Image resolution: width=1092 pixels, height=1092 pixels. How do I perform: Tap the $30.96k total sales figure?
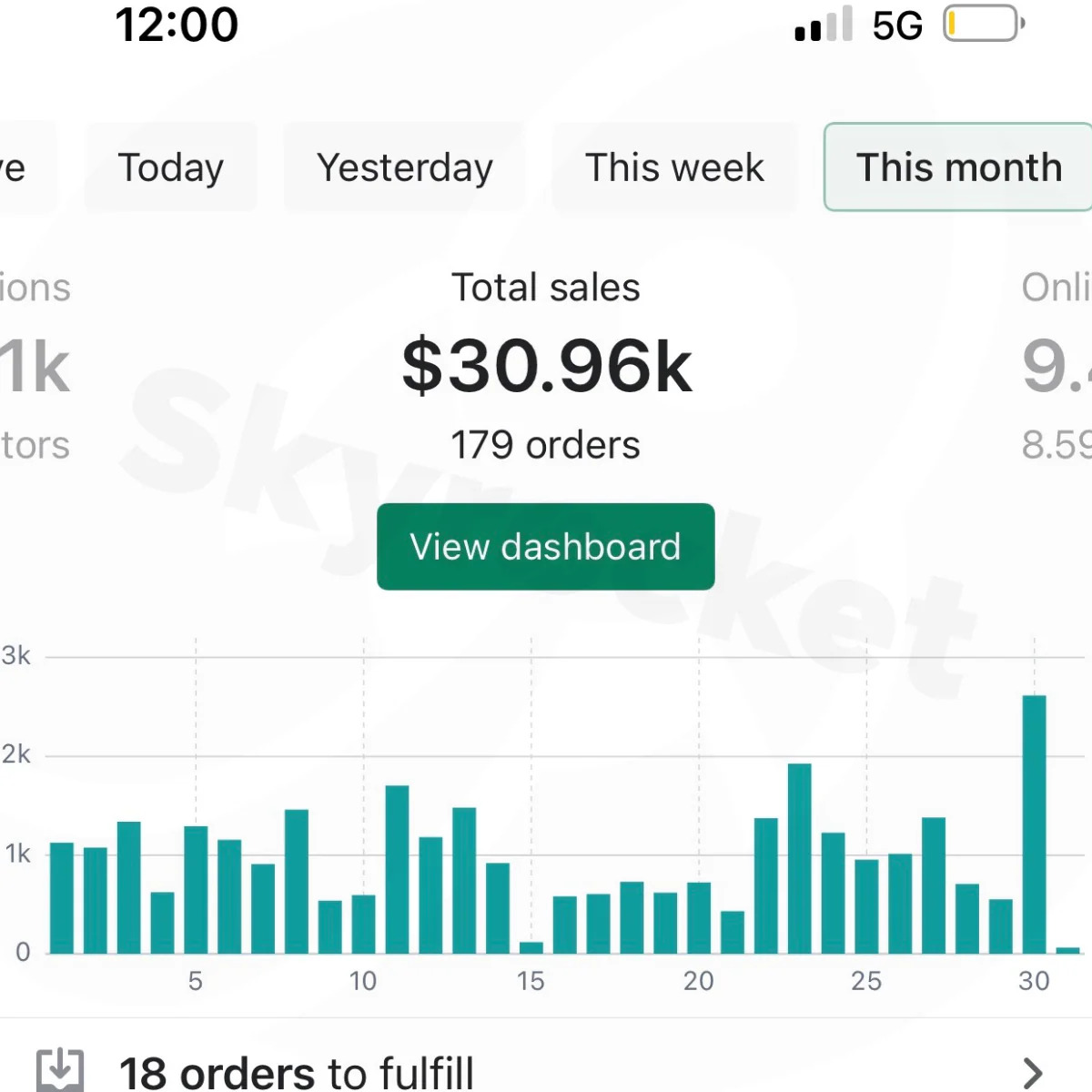[x=547, y=367]
